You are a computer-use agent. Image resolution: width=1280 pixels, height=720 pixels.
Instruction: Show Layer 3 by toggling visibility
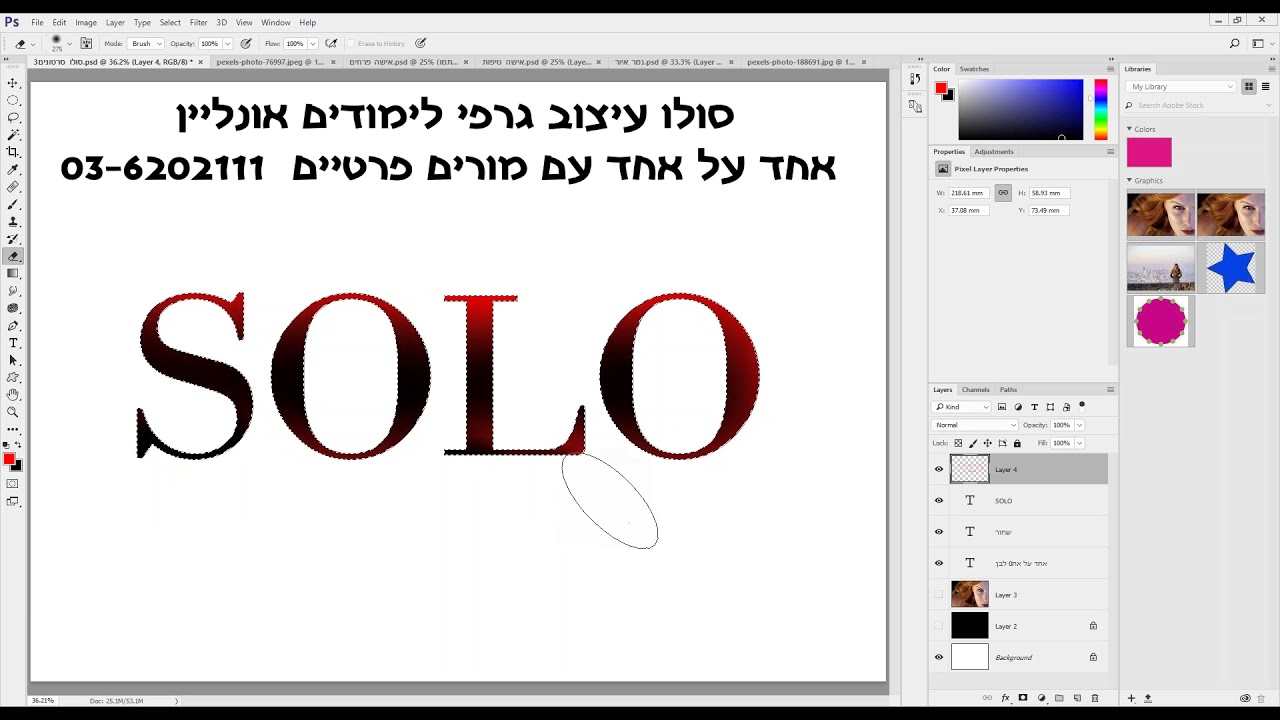click(939, 595)
